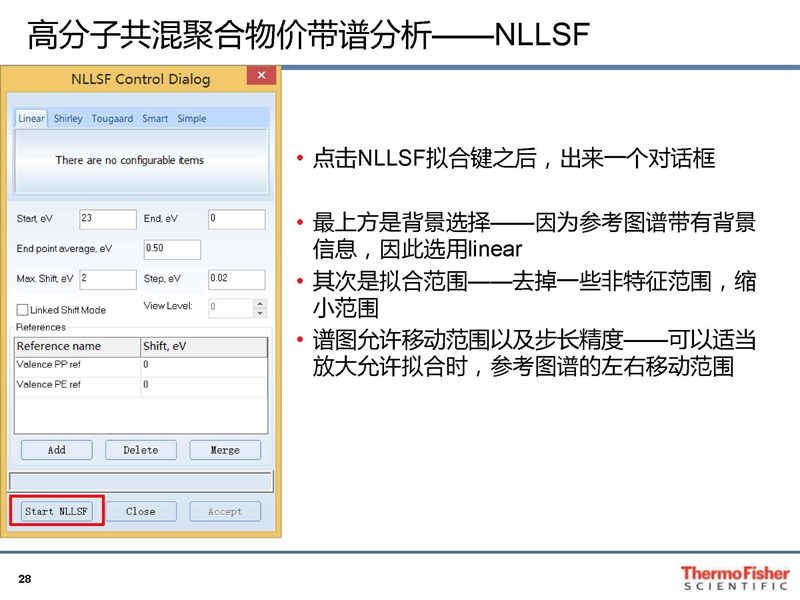
Task: Select the Linear background tab
Action: (x=31, y=118)
